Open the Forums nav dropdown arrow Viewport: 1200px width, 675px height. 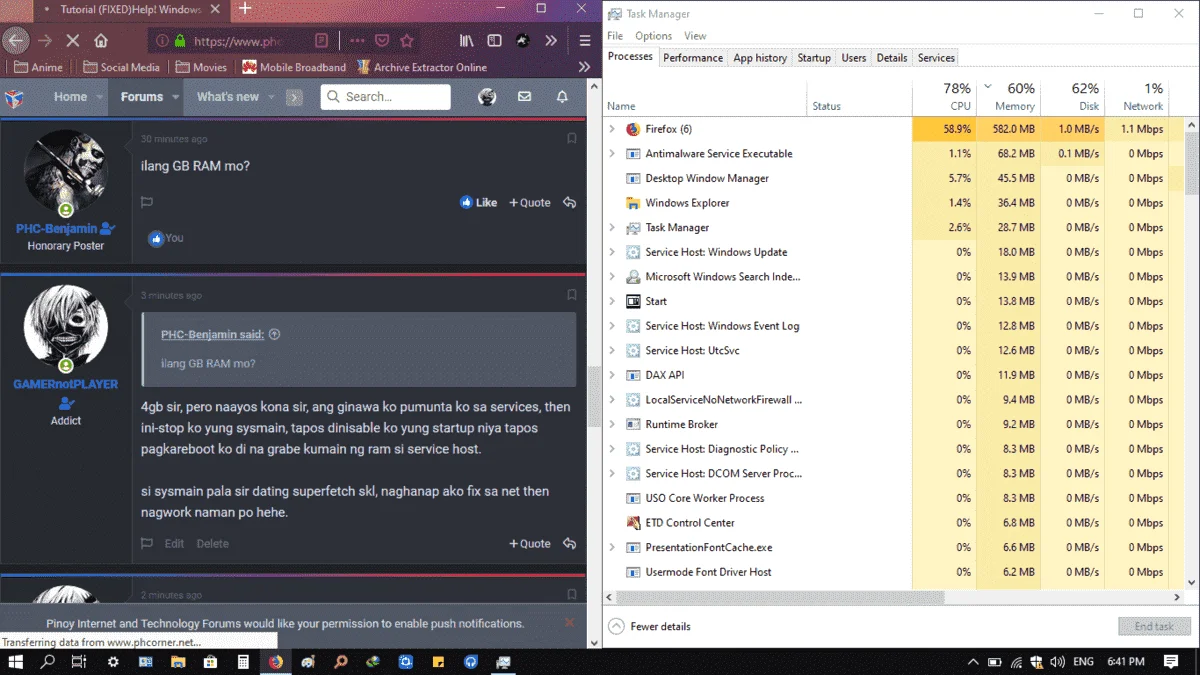[175, 98]
